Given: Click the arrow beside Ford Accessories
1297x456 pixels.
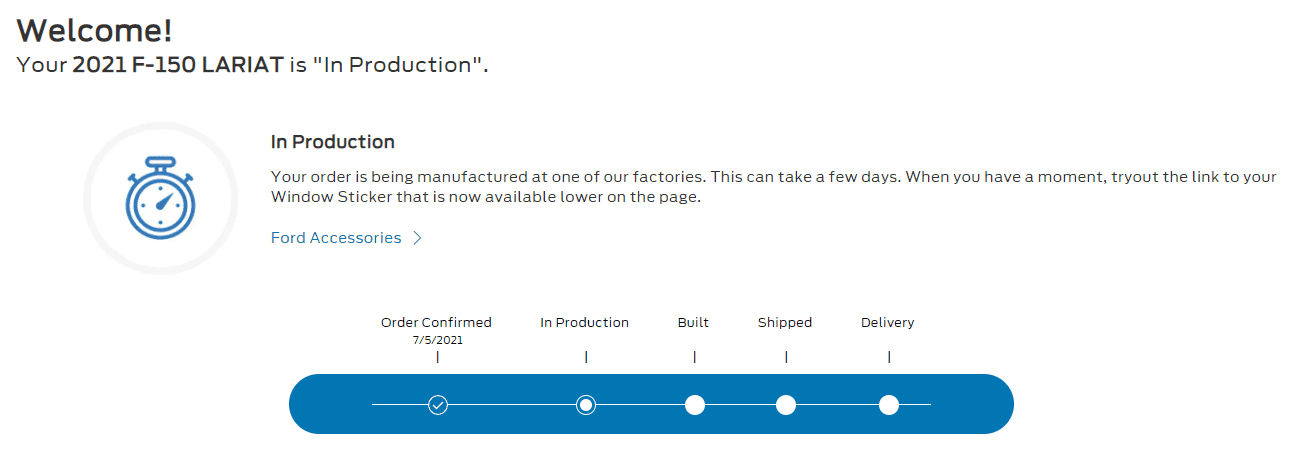Looking at the screenshot, I should [x=418, y=238].
